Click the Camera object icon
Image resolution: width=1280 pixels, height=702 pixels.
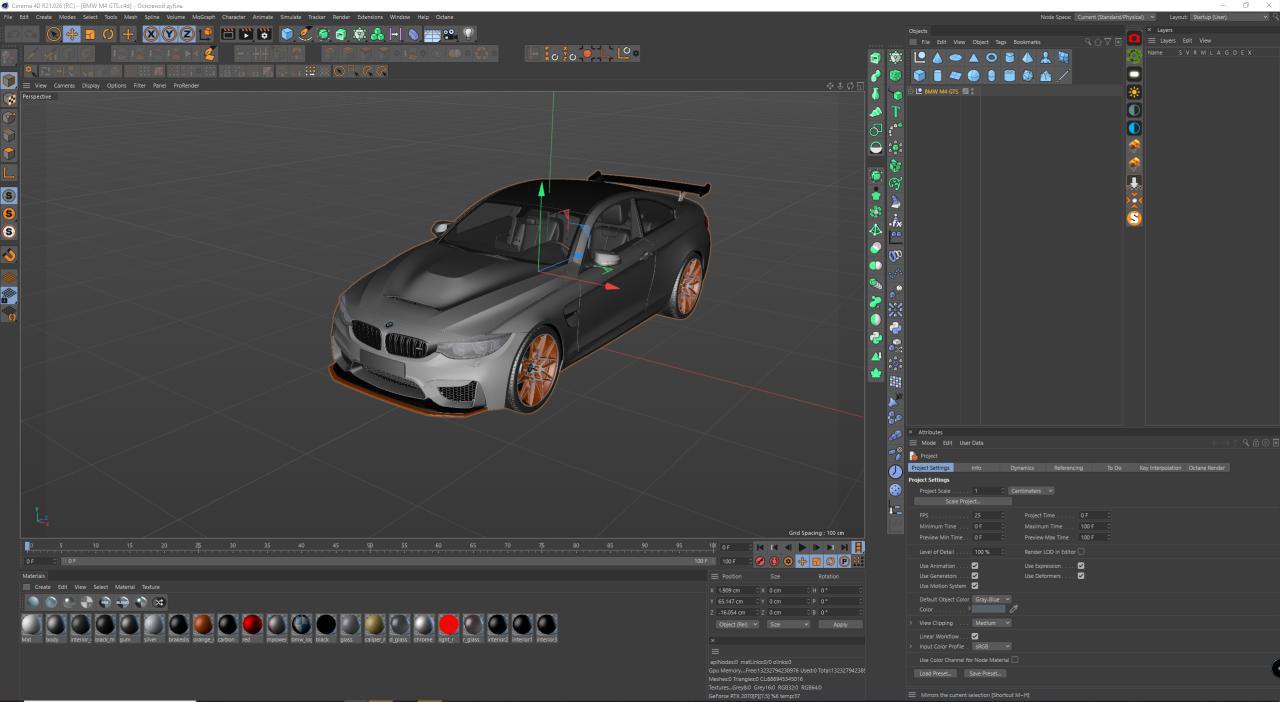point(450,34)
